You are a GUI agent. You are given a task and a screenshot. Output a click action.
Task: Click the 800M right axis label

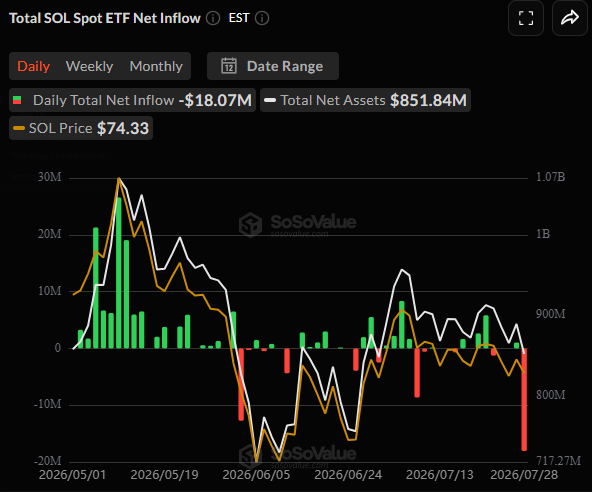tap(550, 395)
